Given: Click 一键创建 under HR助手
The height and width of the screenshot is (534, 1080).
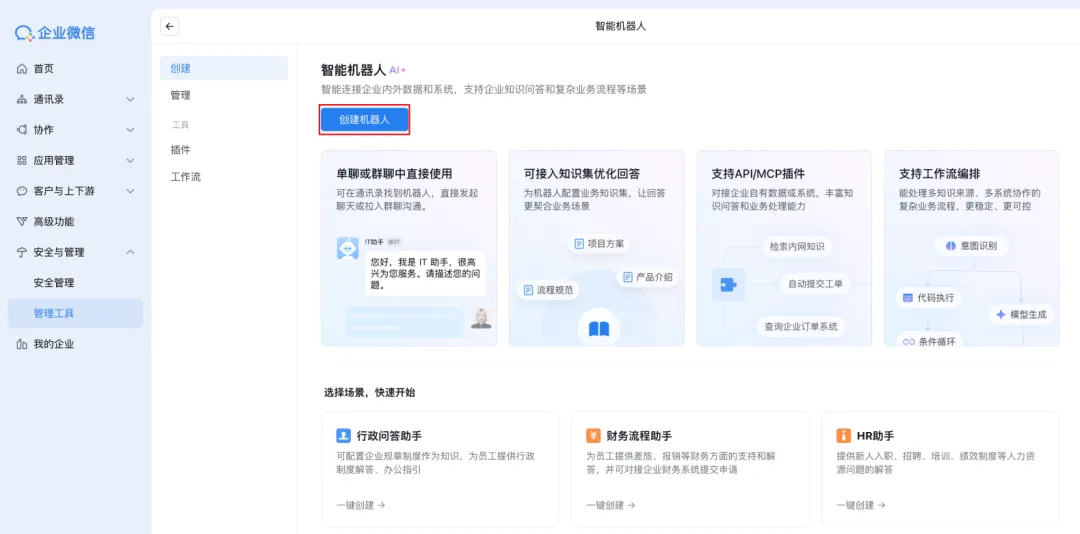Looking at the screenshot, I should point(861,505).
